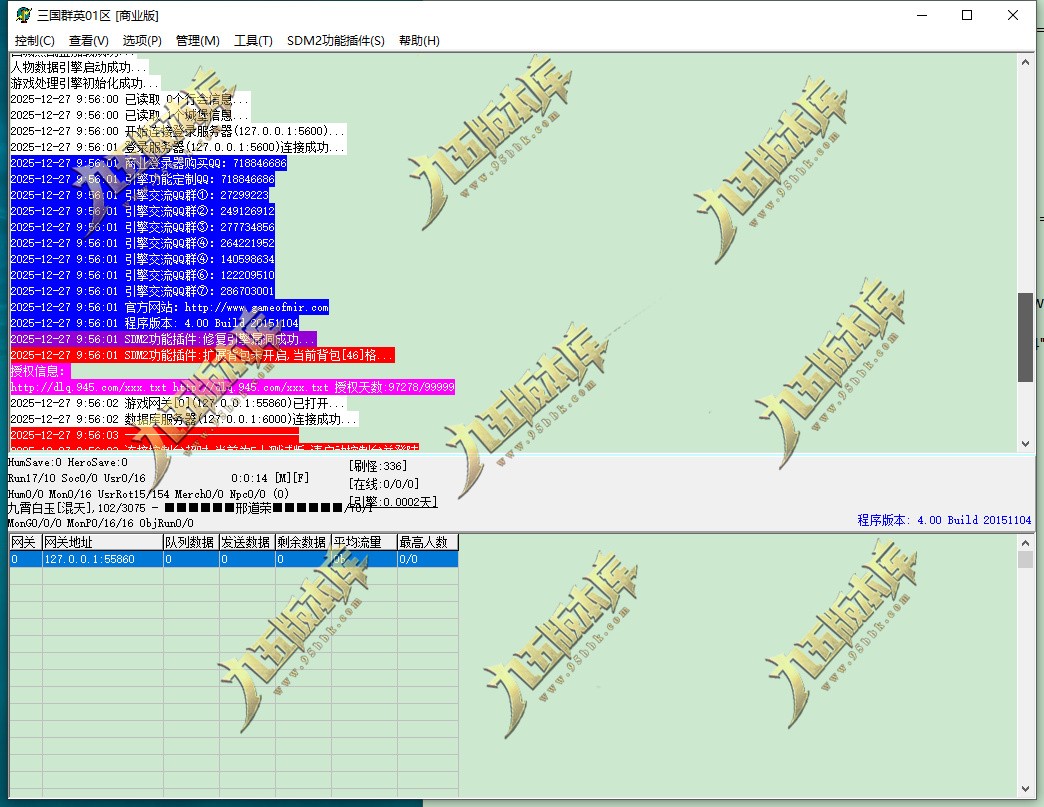Click the log panel scrollbar thumb
The height and width of the screenshot is (807, 1044).
point(1025,337)
